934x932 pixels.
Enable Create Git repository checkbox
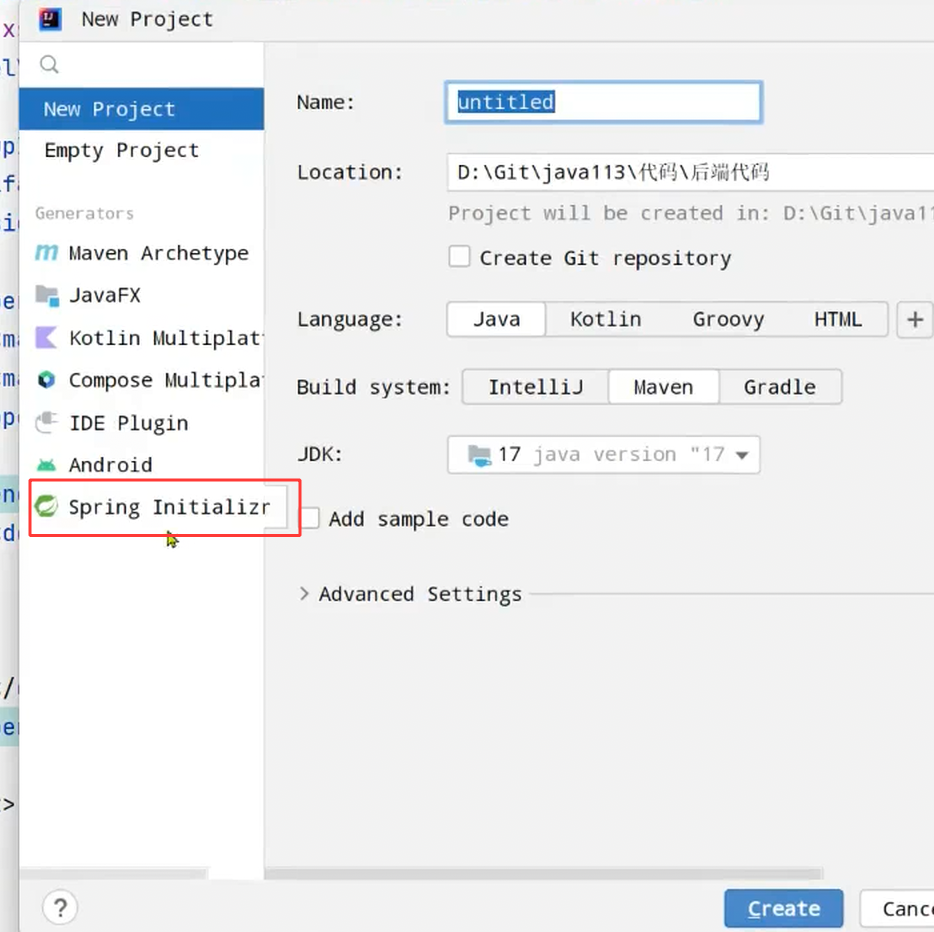pos(459,257)
